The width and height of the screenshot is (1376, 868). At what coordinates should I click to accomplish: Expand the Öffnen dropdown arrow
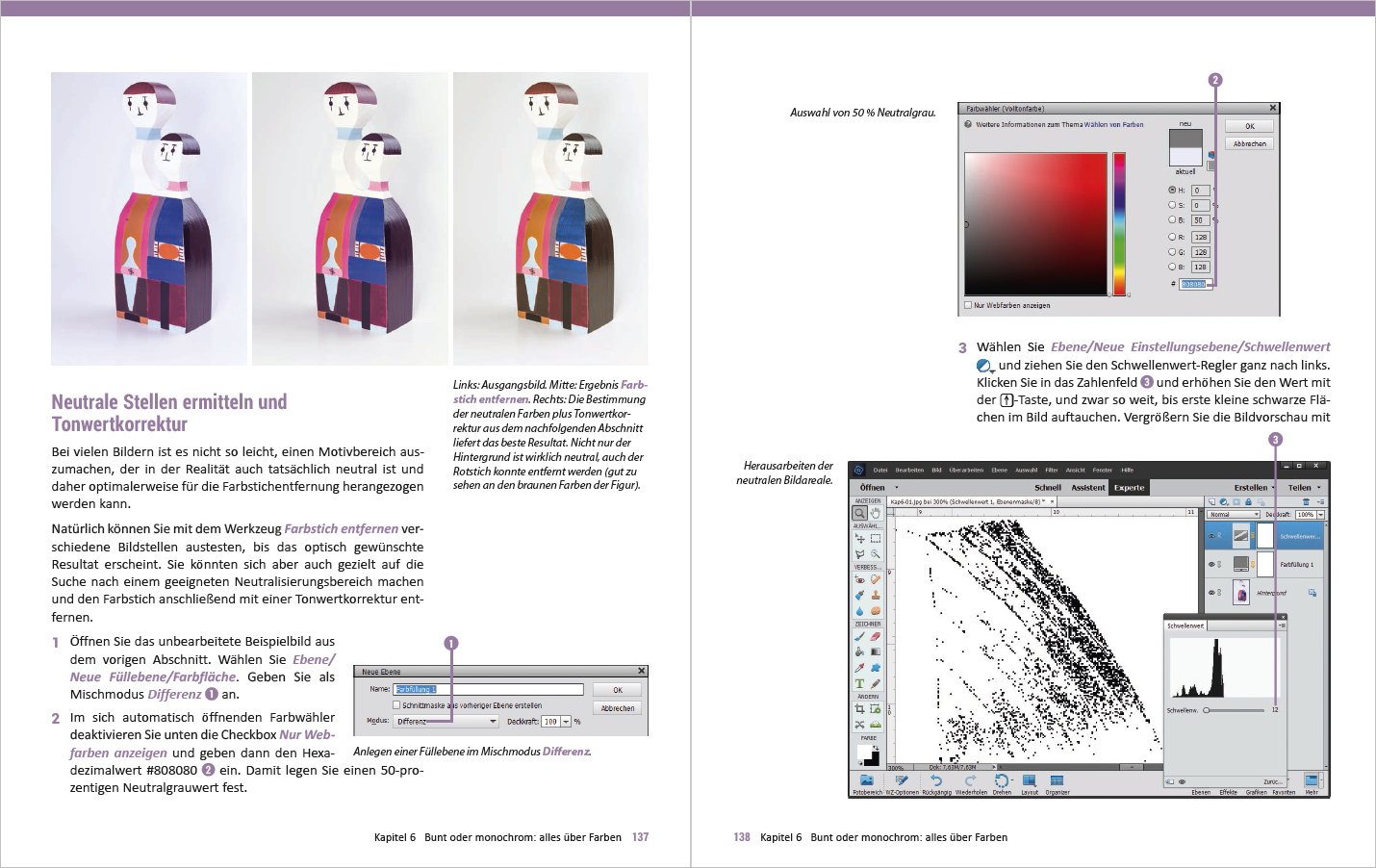point(897,487)
